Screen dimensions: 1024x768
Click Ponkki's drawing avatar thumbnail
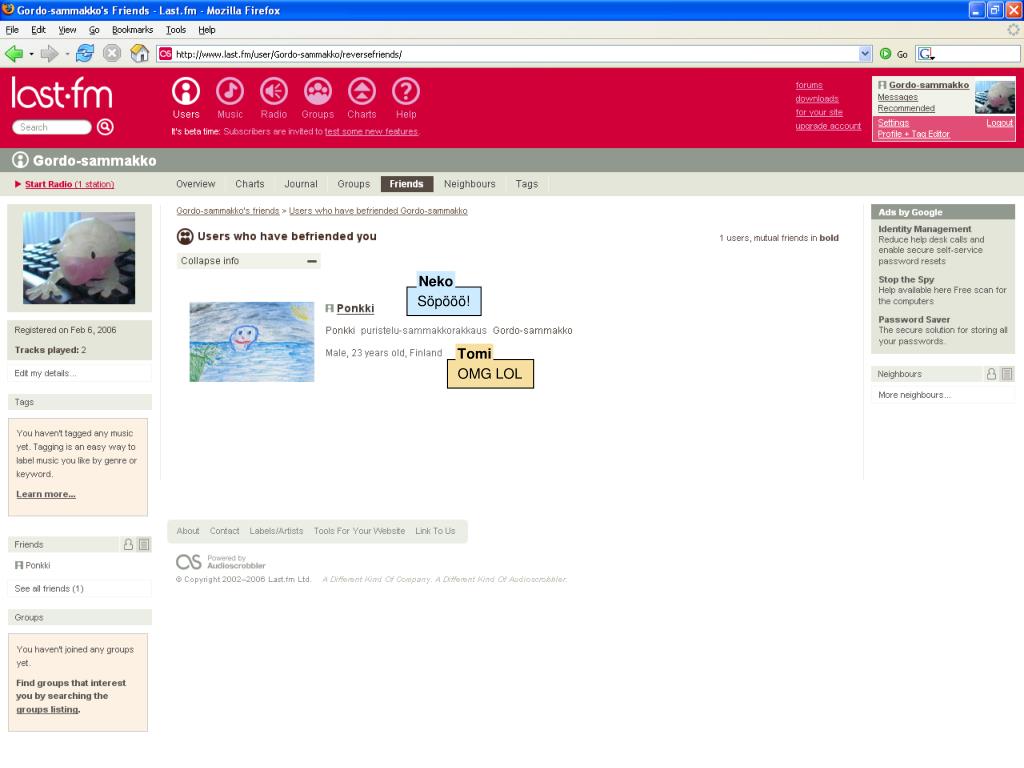click(251, 342)
